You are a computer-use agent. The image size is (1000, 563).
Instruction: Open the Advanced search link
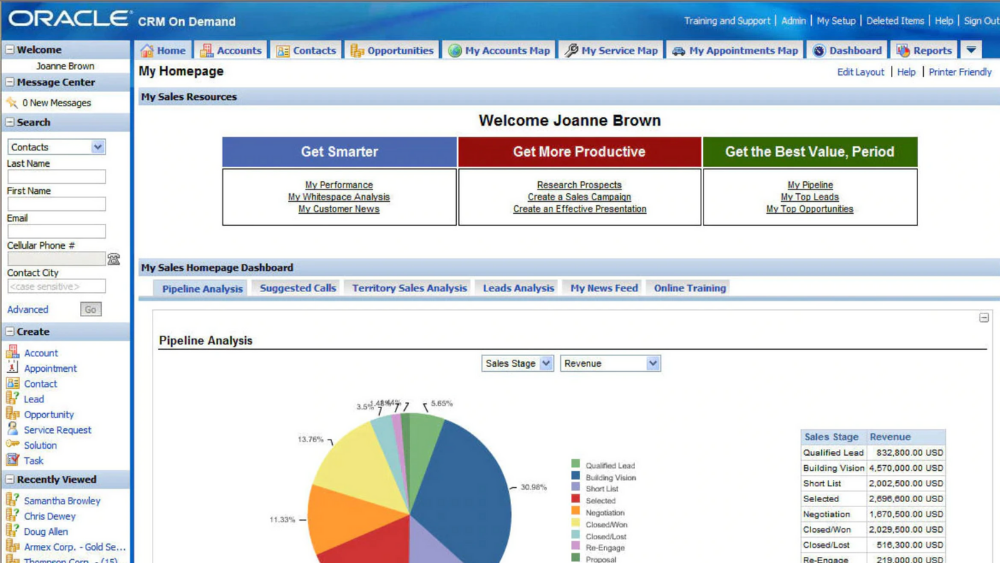[x=27, y=309]
